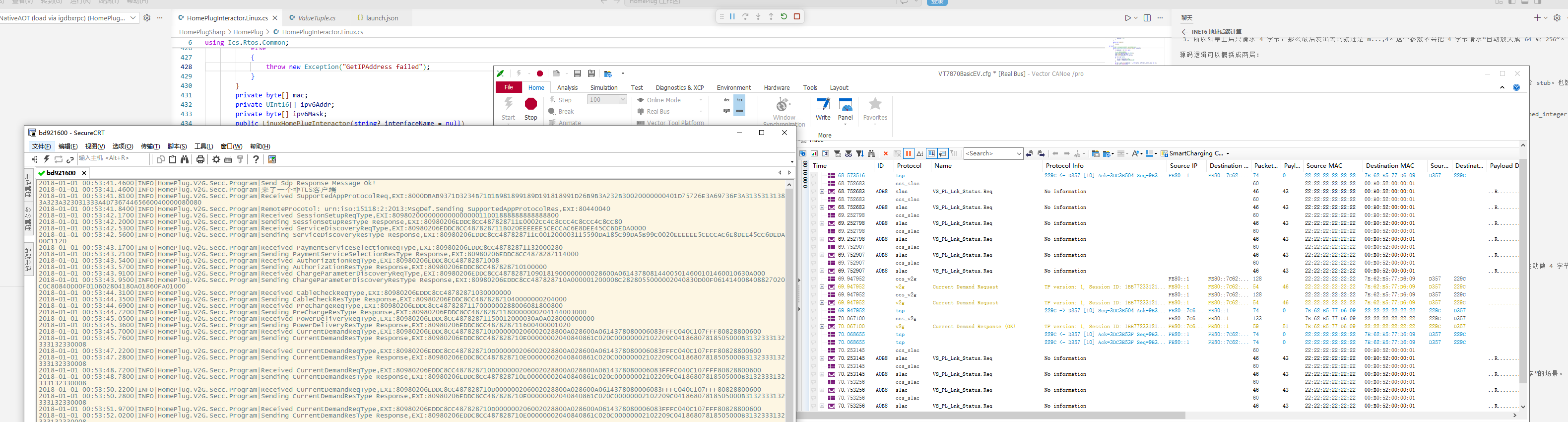Open the Diagnostics & XCP ribbon tab
The height and width of the screenshot is (422, 1568).
679,88
